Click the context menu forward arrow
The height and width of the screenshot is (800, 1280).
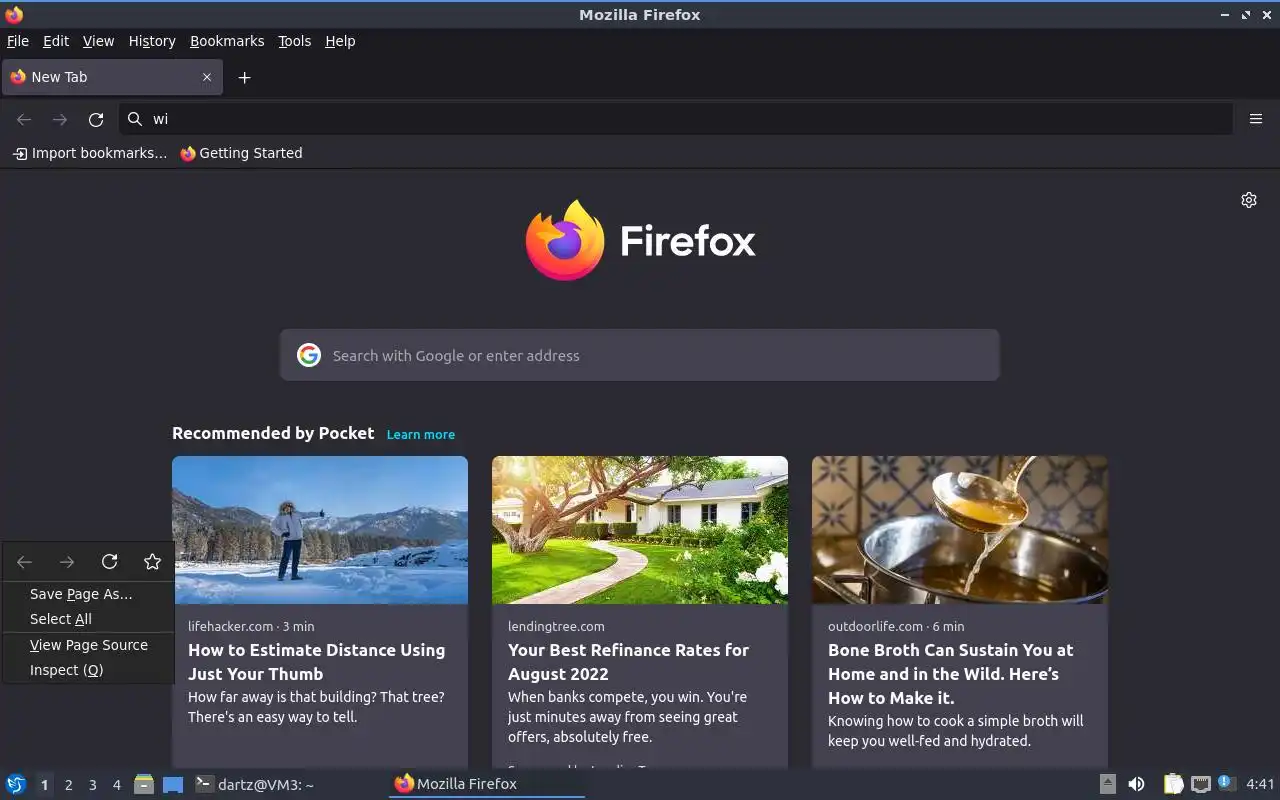(67, 562)
